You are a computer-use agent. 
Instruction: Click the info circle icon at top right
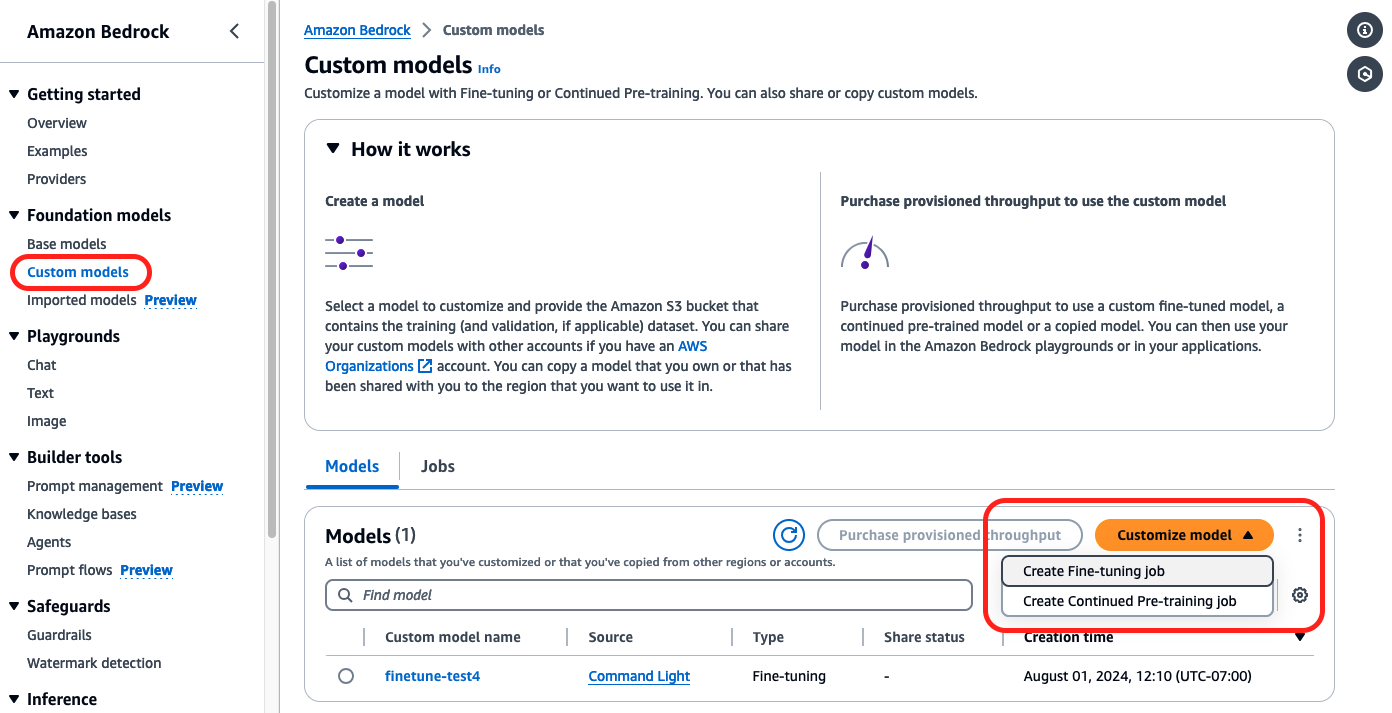tap(1364, 30)
